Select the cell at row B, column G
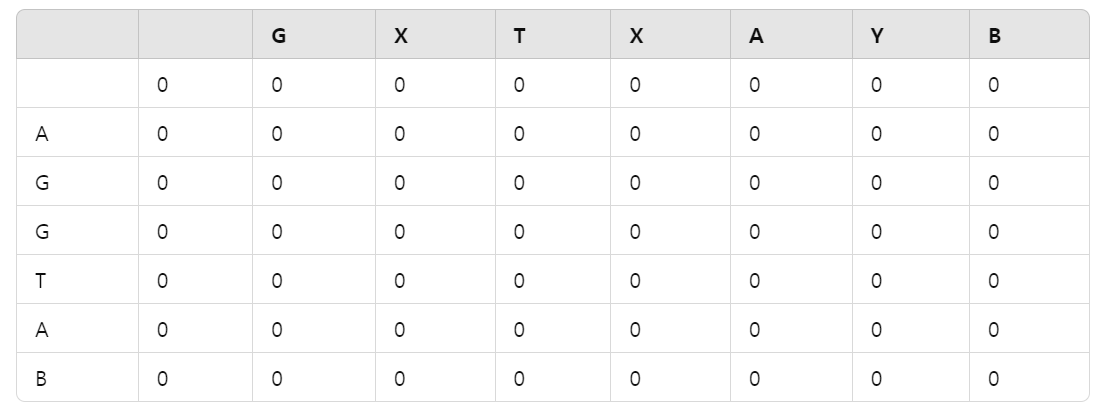Viewport: 1111px width, 414px height. [314, 378]
